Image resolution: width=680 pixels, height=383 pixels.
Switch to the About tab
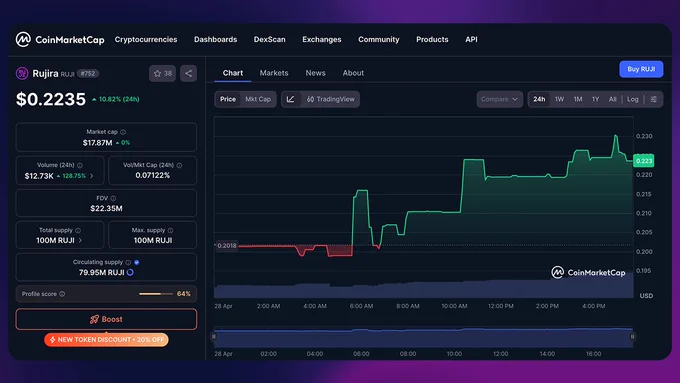click(353, 73)
